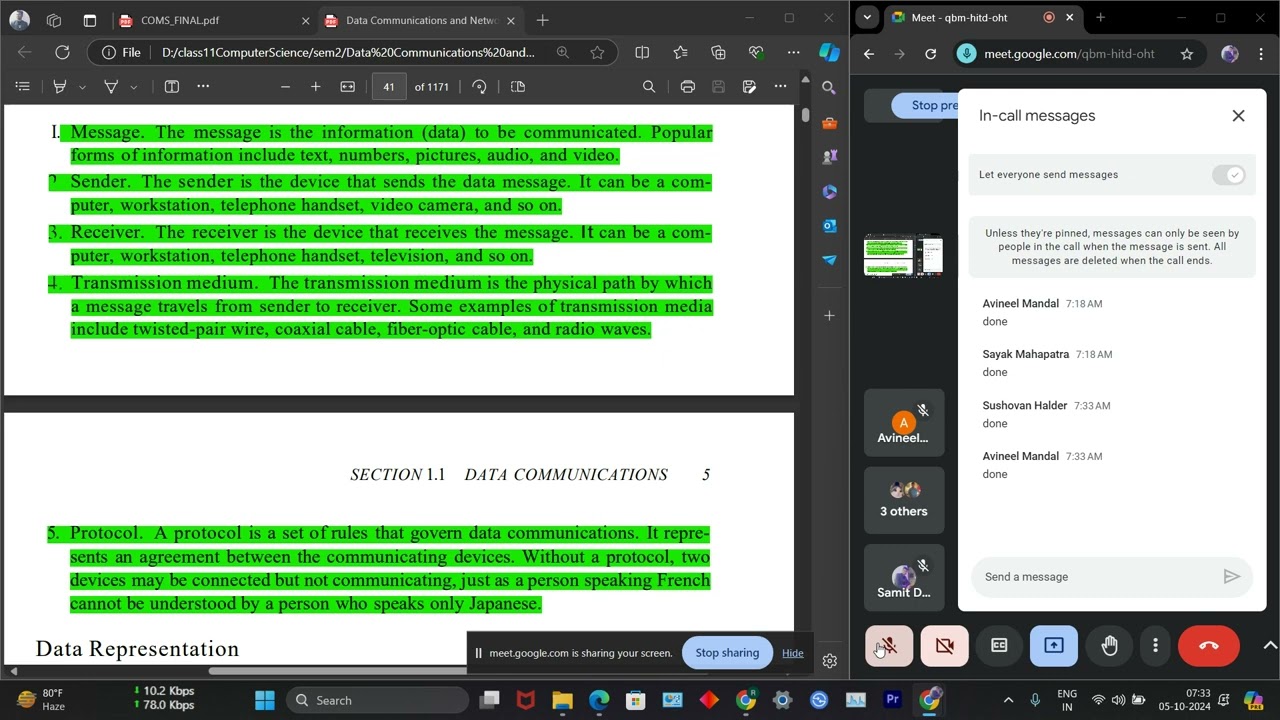
Task: Open Edge Settings and more menu
Action: coord(793,52)
